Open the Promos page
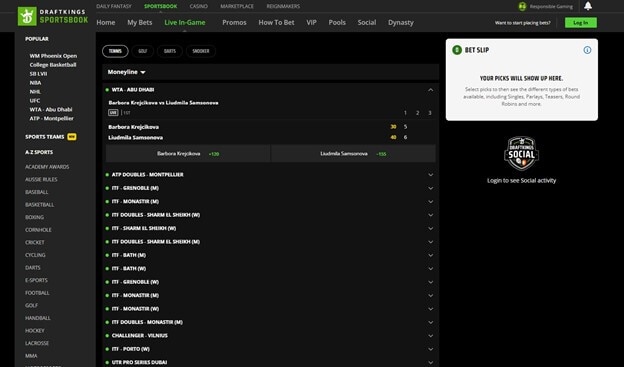The width and height of the screenshot is (624, 367). click(234, 23)
